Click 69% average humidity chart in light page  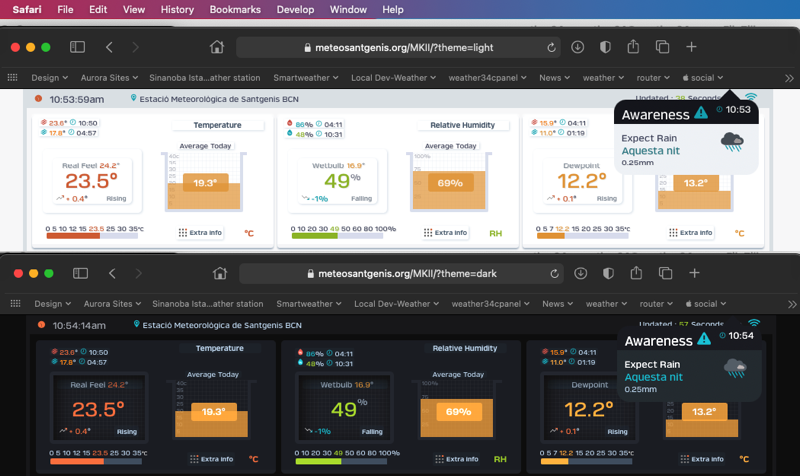(449, 182)
